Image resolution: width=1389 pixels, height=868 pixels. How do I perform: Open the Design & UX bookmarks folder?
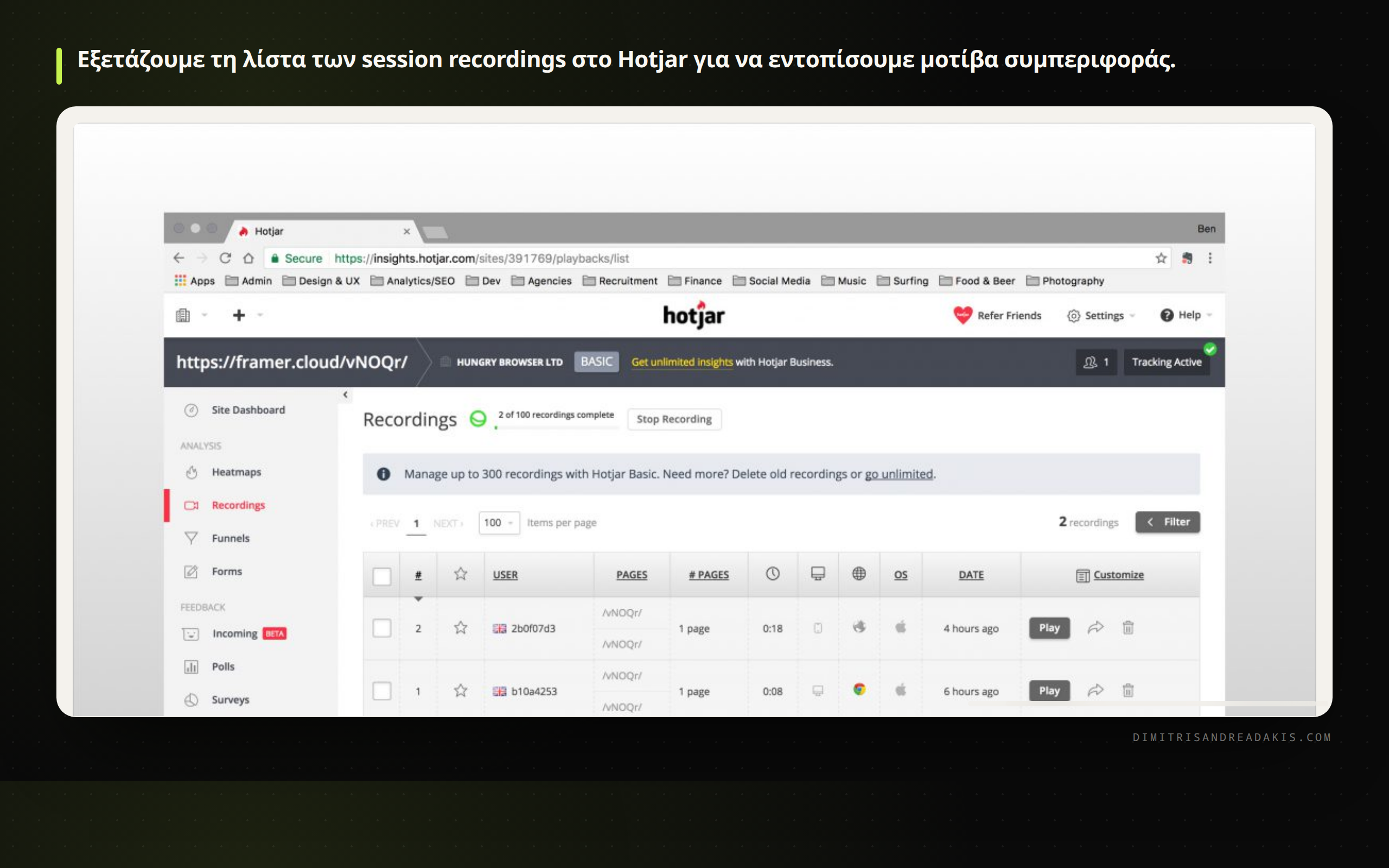(321, 280)
